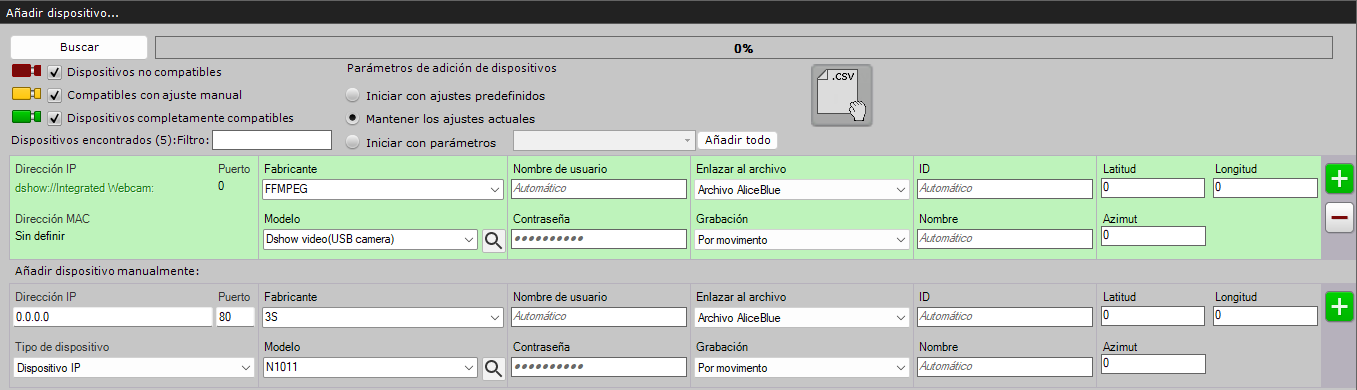Click the Buscar button
This screenshot has height=390, width=1357.
coord(79,47)
